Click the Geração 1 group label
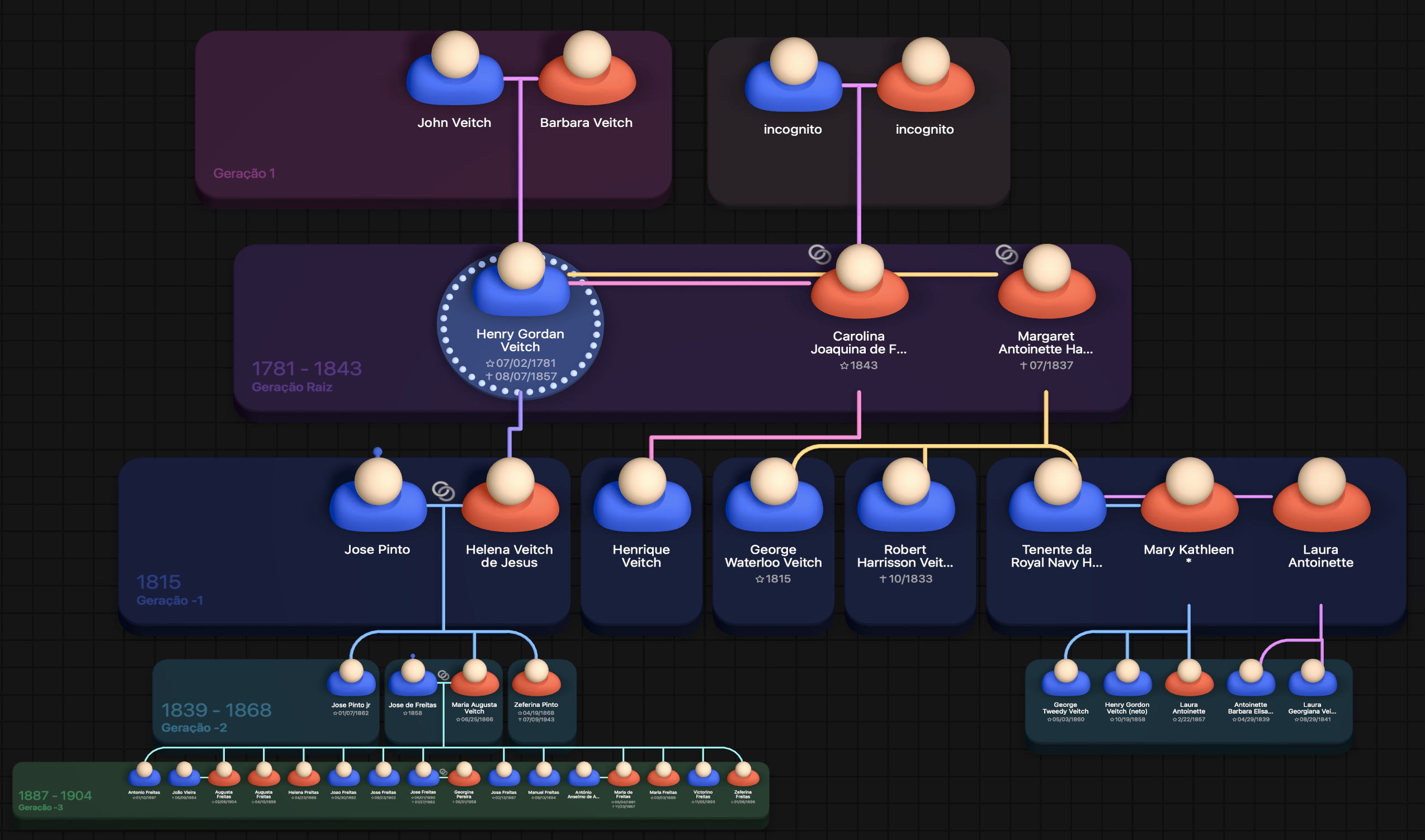The width and height of the screenshot is (1425, 840). point(244,173)
